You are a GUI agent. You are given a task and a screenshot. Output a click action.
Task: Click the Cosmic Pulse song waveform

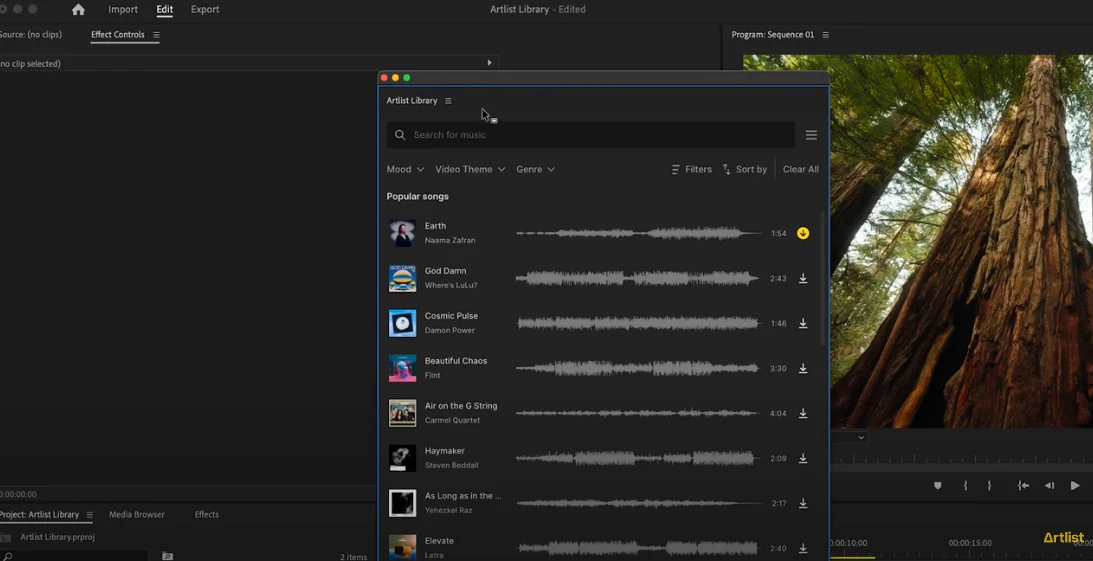[639, 323]
